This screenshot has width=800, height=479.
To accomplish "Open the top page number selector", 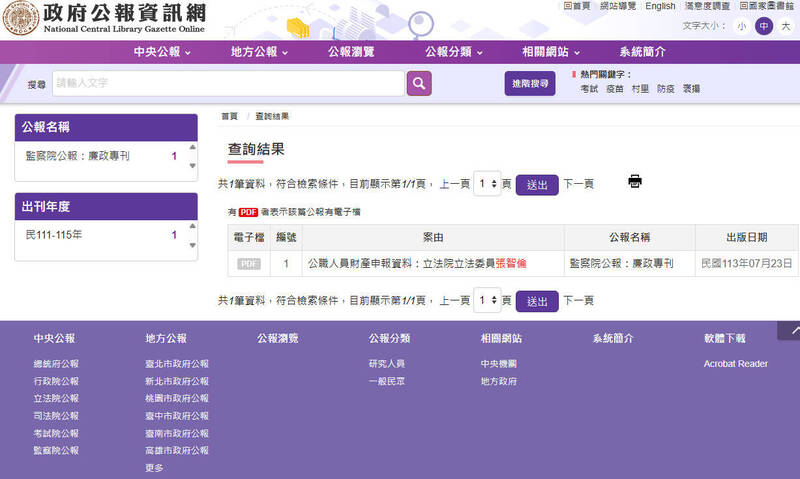I will (x=487, y=184).
